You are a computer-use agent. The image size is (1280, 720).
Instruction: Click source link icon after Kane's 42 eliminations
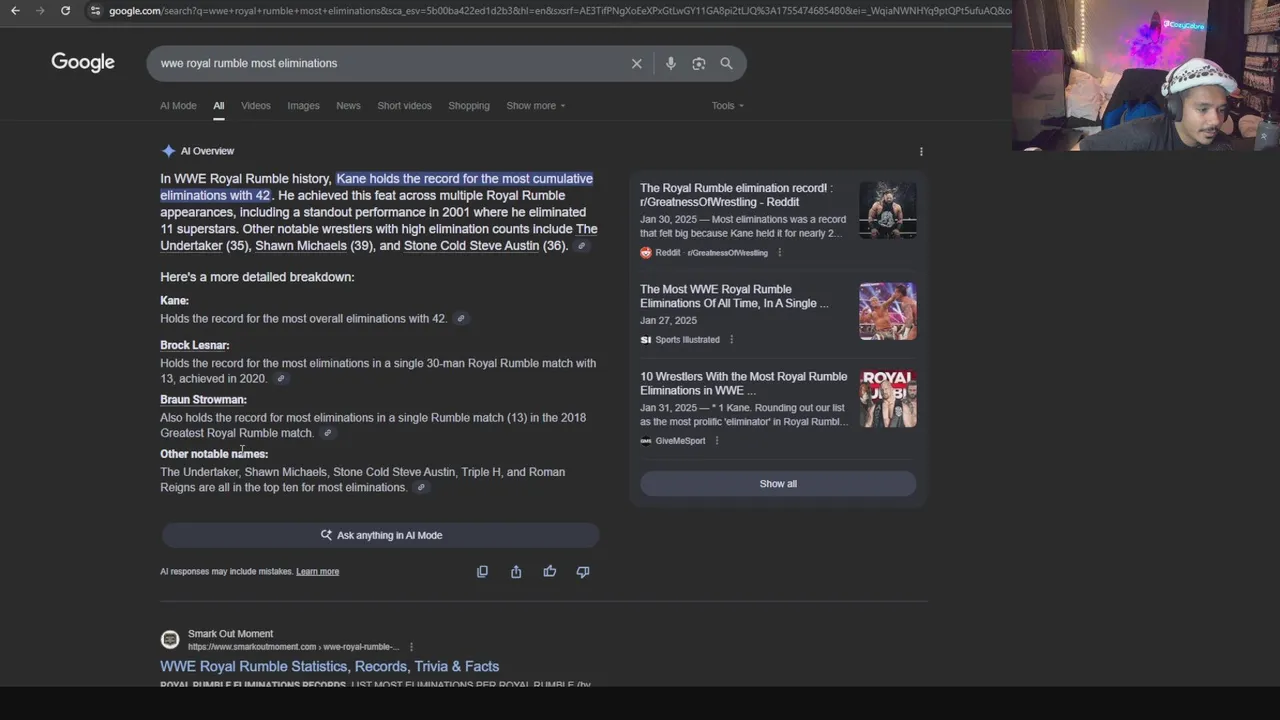point(460,319)
